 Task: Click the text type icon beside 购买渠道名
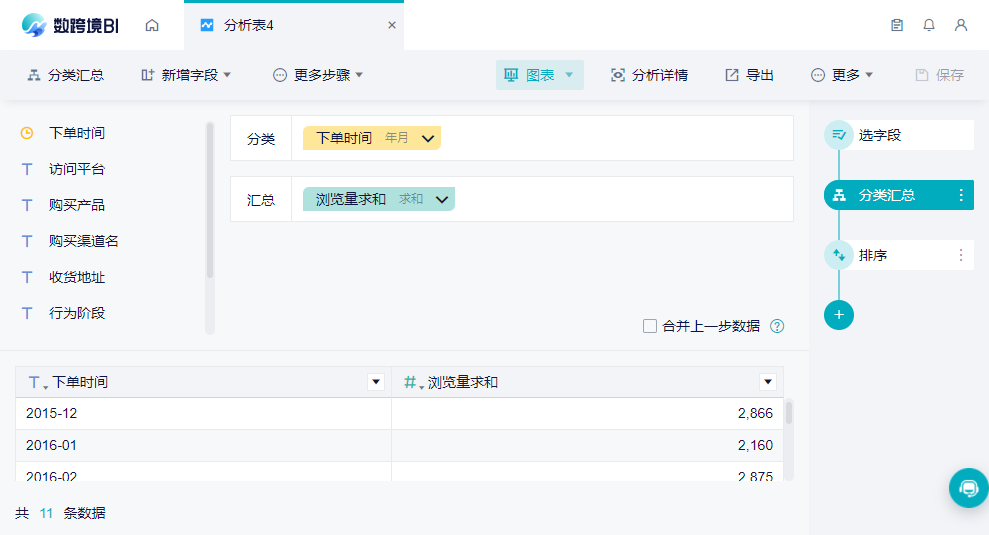(26, 241)
